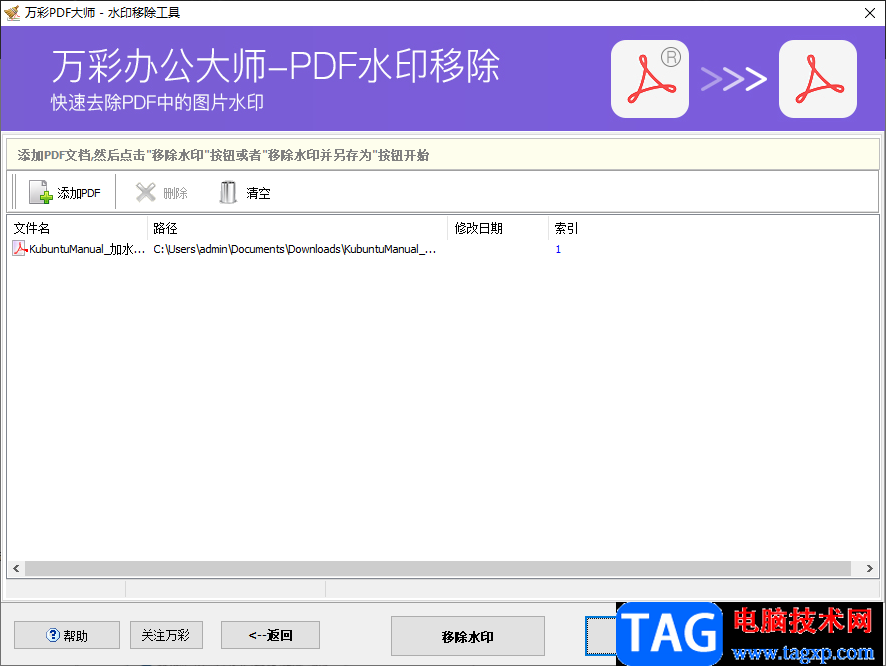Click the 索引 column header

coord(566,228)
